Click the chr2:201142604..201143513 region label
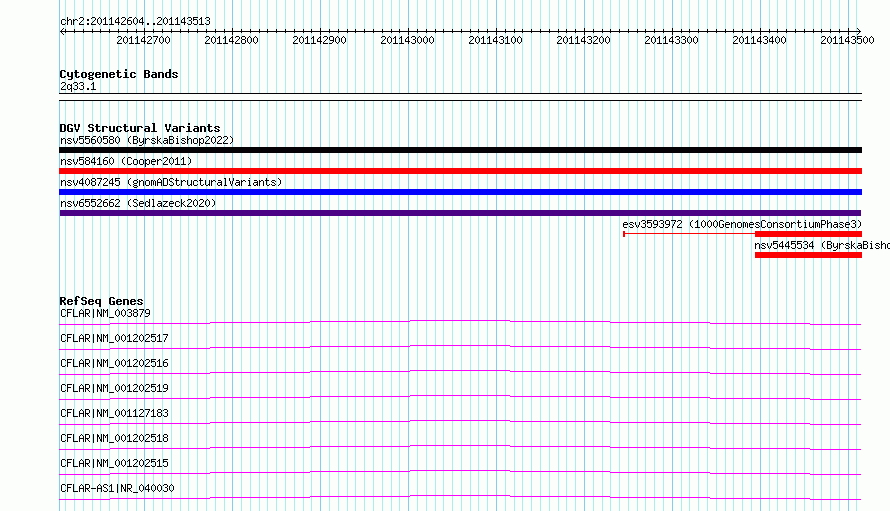This screenshot has height=511, width=890. [x=135, y=21]
